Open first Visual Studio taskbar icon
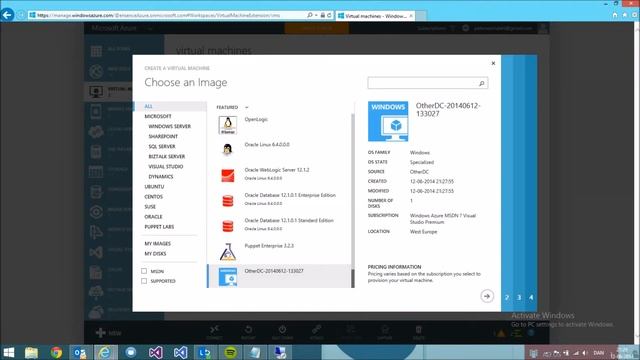 (x=156, y=353)
